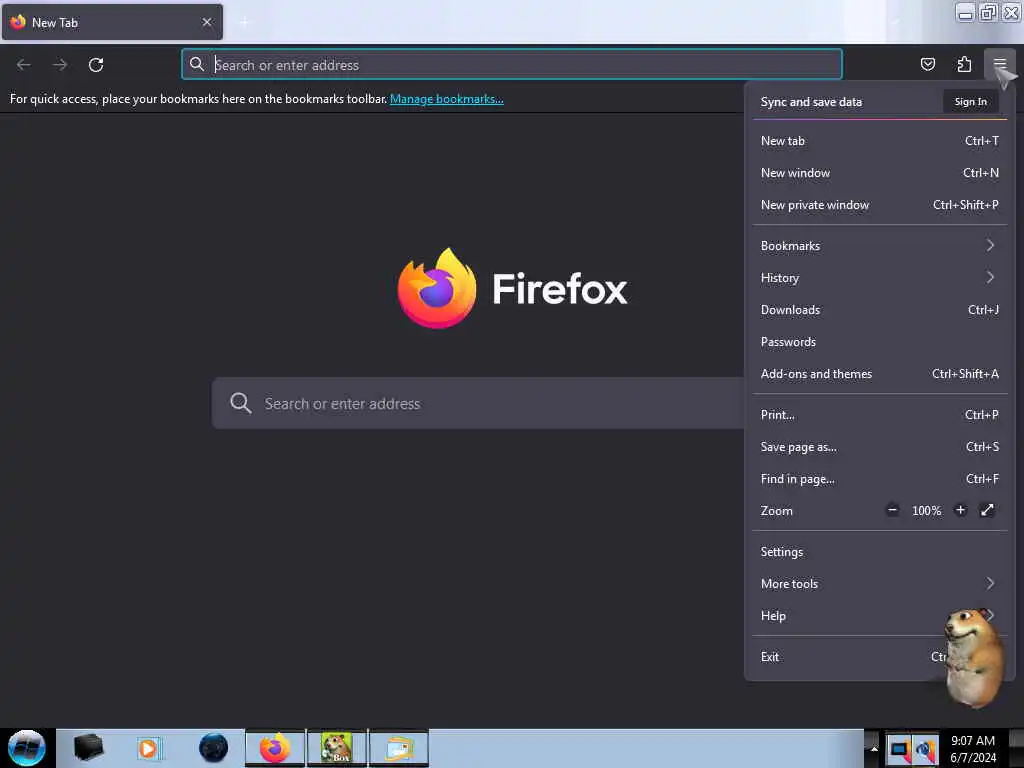The height and width of the screenshot is (768, 1024).
Task: Open the Windows Start orb
Action: click(x=27, y=748)
